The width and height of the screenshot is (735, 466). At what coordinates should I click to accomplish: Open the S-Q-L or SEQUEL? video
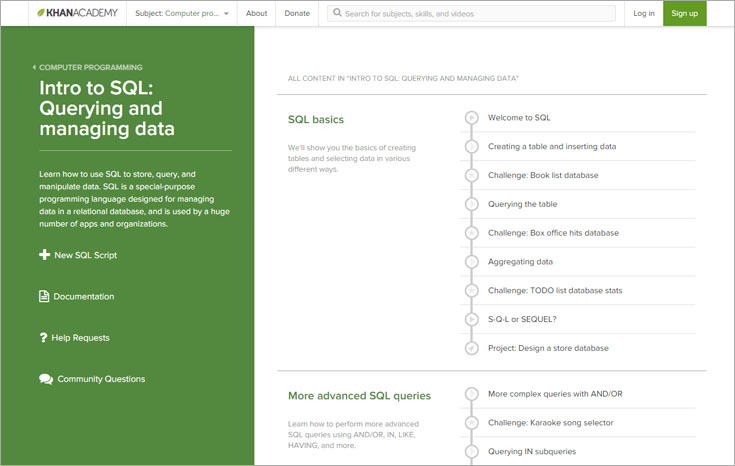tap(522, 319)
